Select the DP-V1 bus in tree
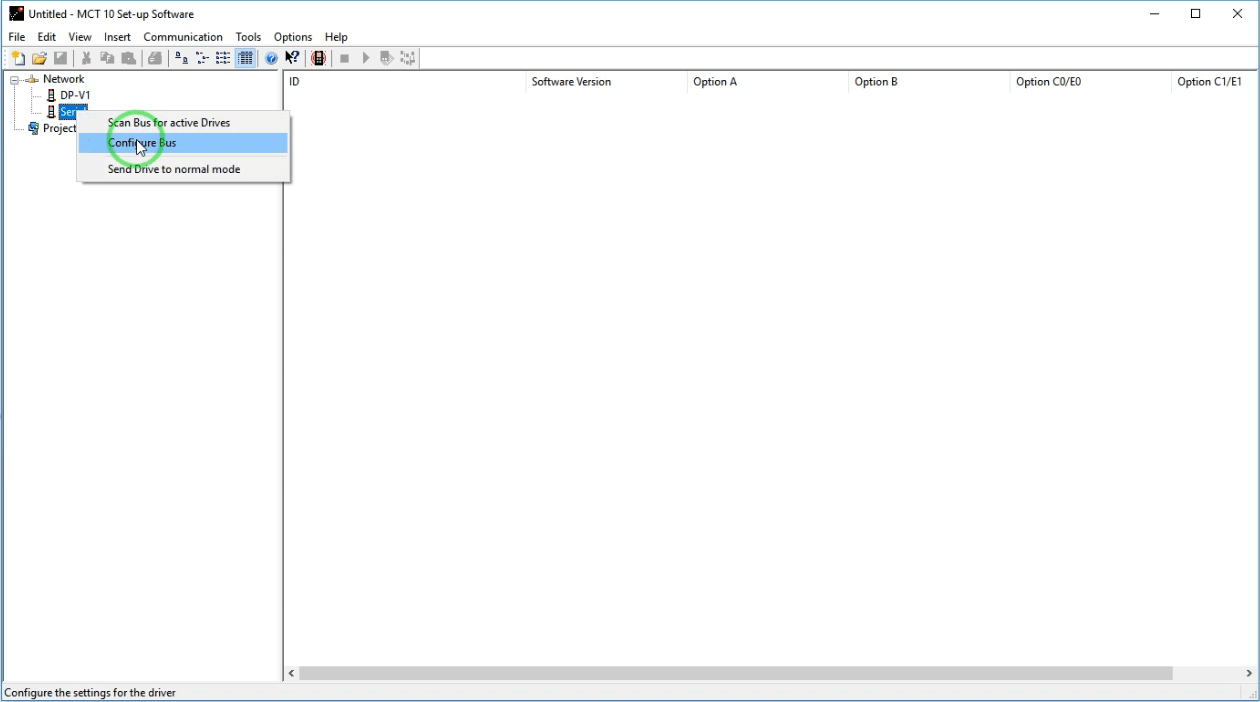The height and width of the screenshot is (702, 1260). (74, 96)
